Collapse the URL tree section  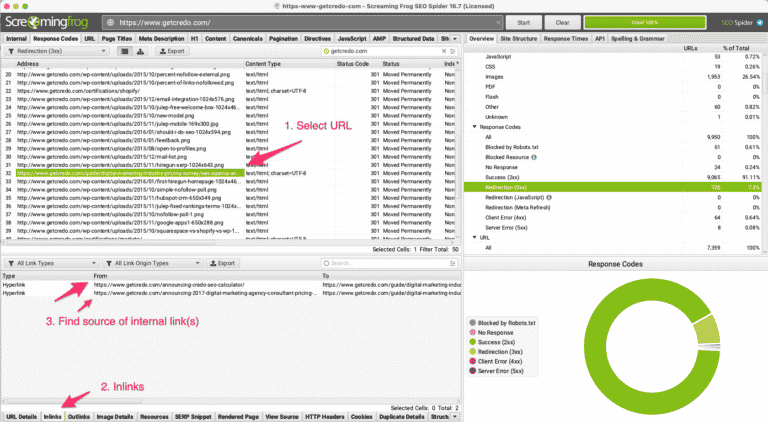coord(474,237)
